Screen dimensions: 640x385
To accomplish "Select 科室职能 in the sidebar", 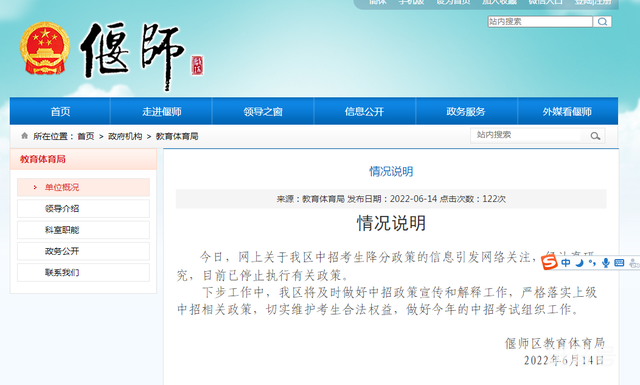I will click(x=83, y=230).
